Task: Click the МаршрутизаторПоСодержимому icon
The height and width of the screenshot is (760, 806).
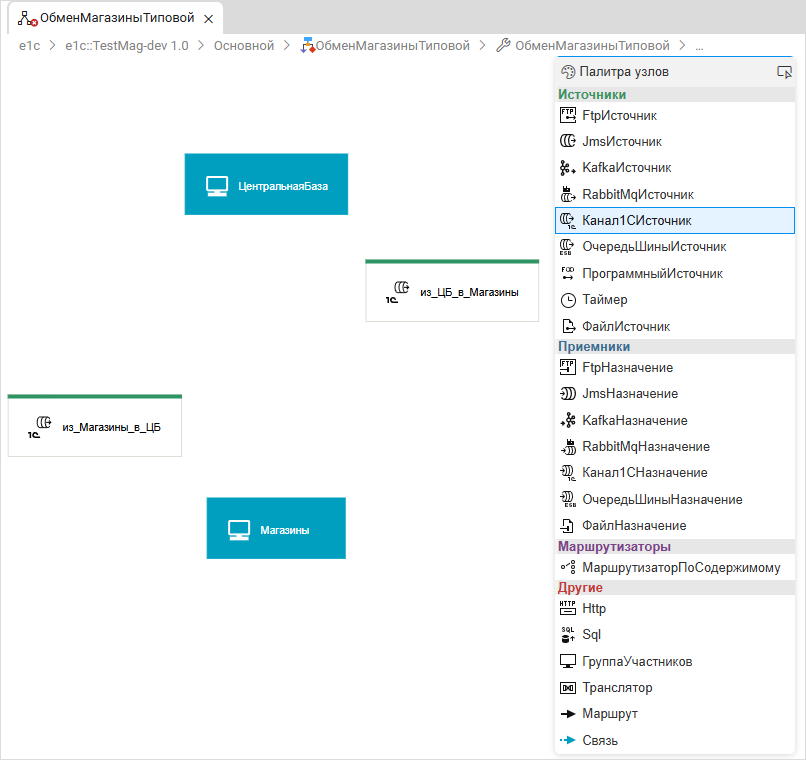Action: click(568, 568)
